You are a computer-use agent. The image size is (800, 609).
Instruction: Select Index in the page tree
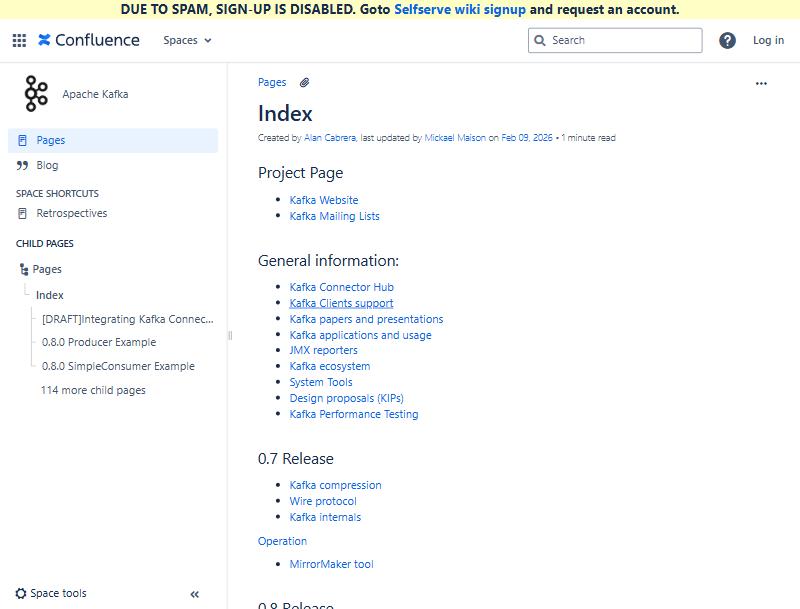[49, 295]
